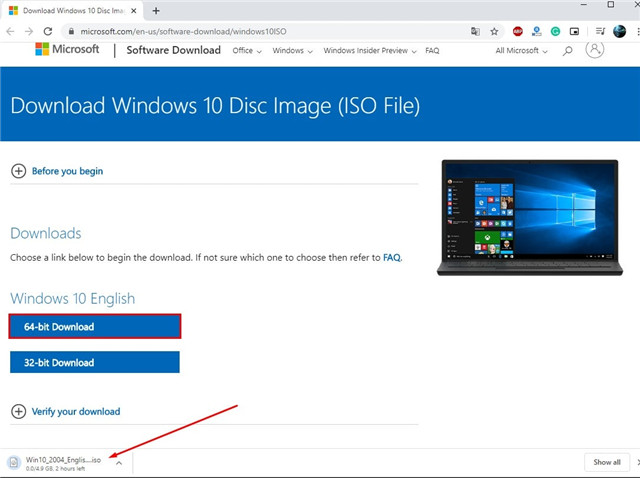
Task: Minimize the browser window
Action: [584, 4]
